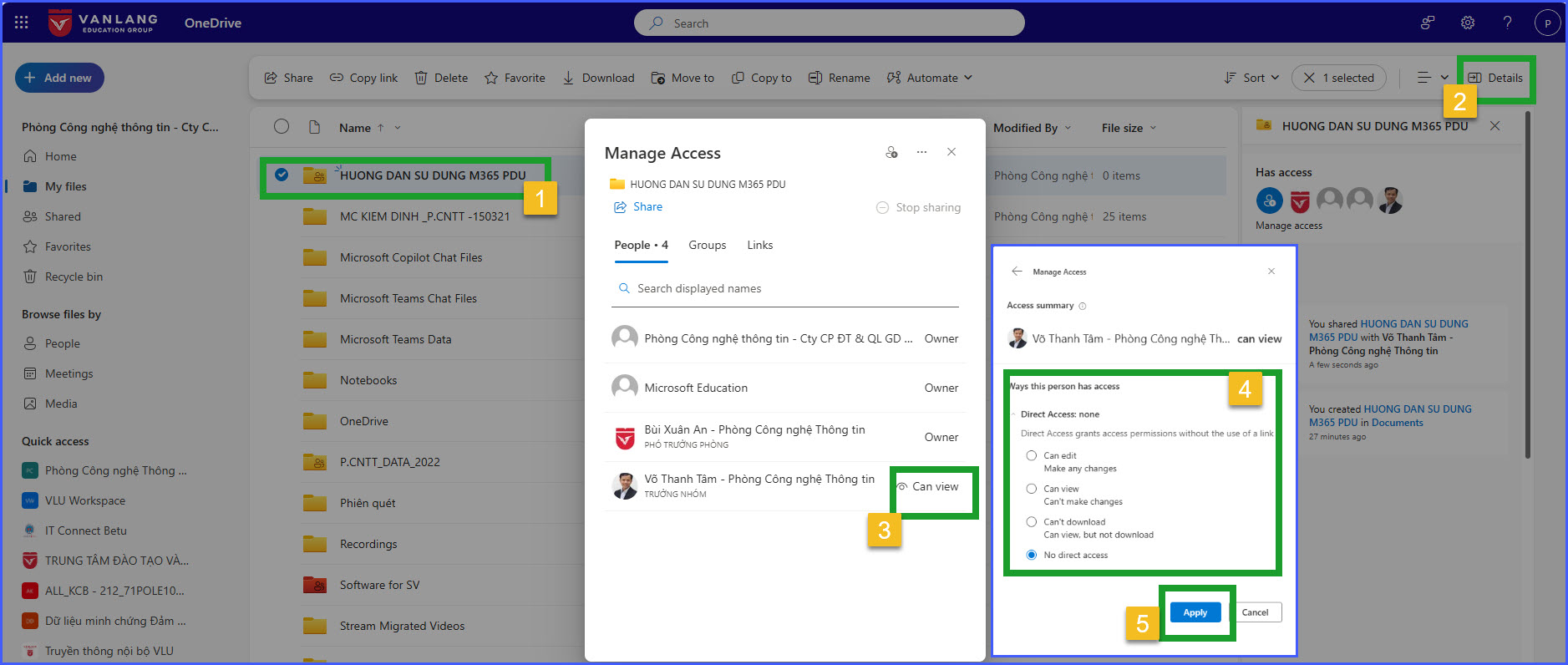Open the Software for SV folder
This screenshot has height=665, width=1568.
tap(379, 585)
